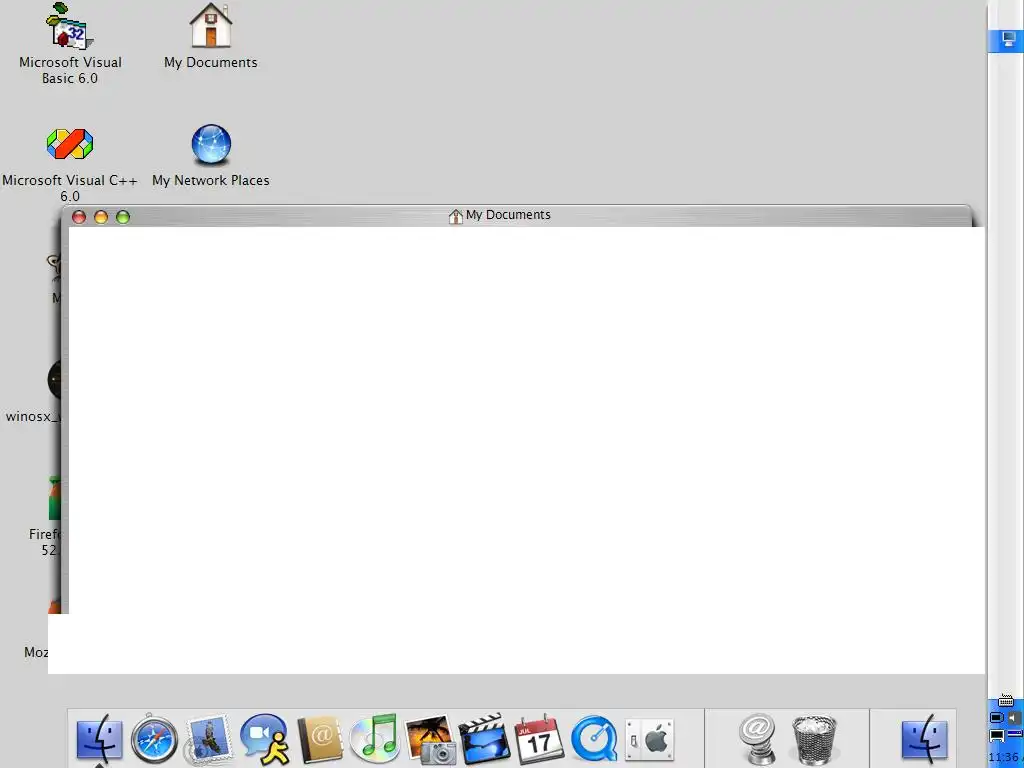Click the speaker volume tray icon

(x=1014, y=718)
